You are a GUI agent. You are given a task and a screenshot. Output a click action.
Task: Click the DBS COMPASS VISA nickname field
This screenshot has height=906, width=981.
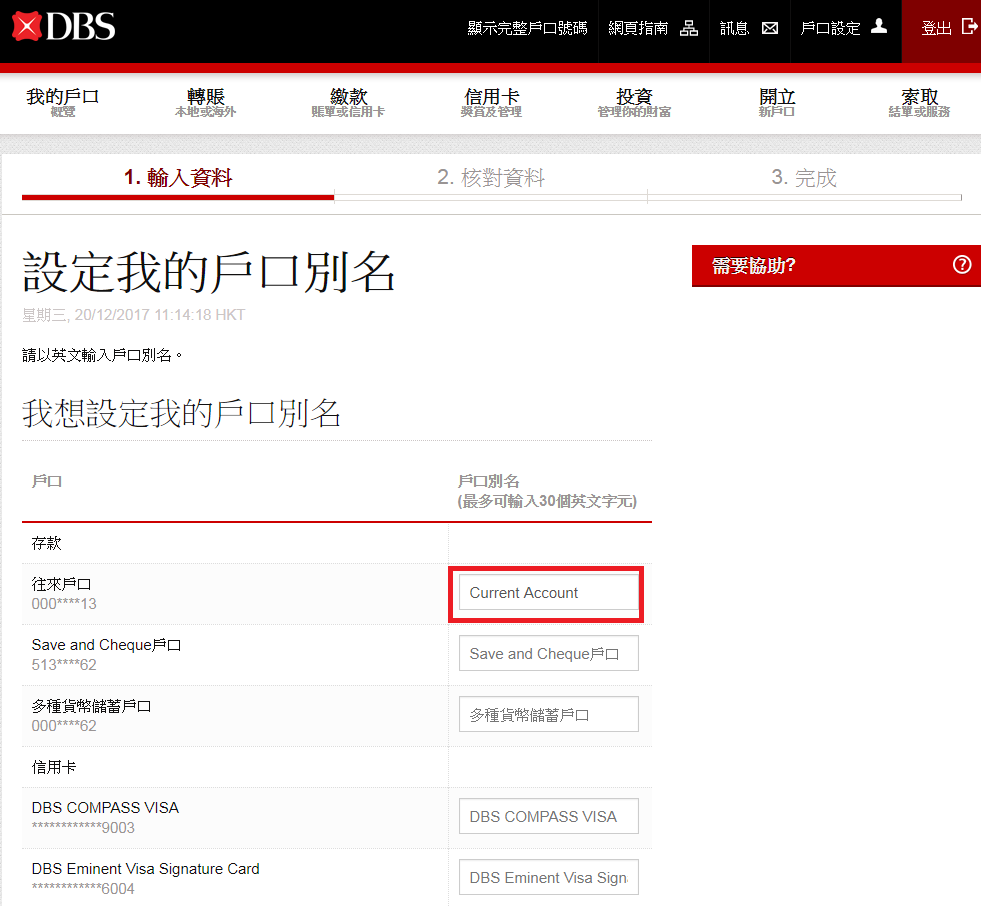click(x=548, y=816)
